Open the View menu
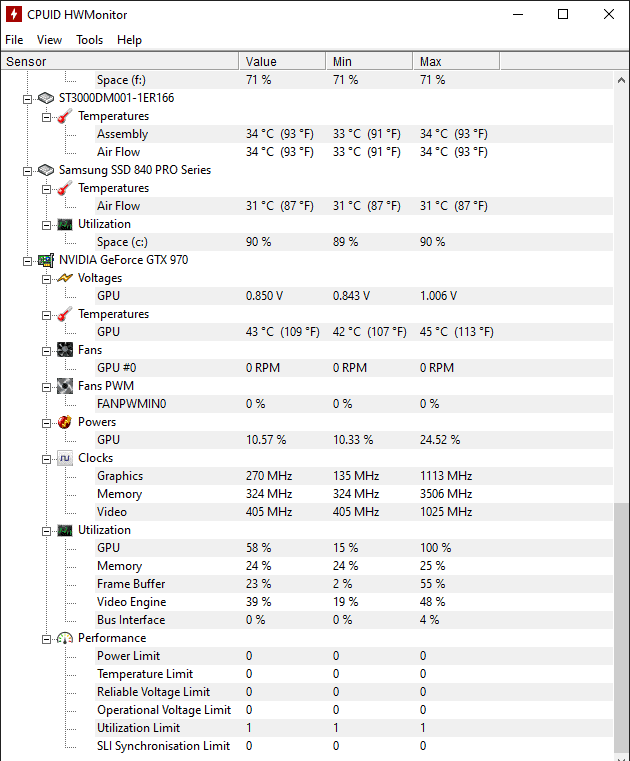Screen dimensions: 630x761 (49, 40)
